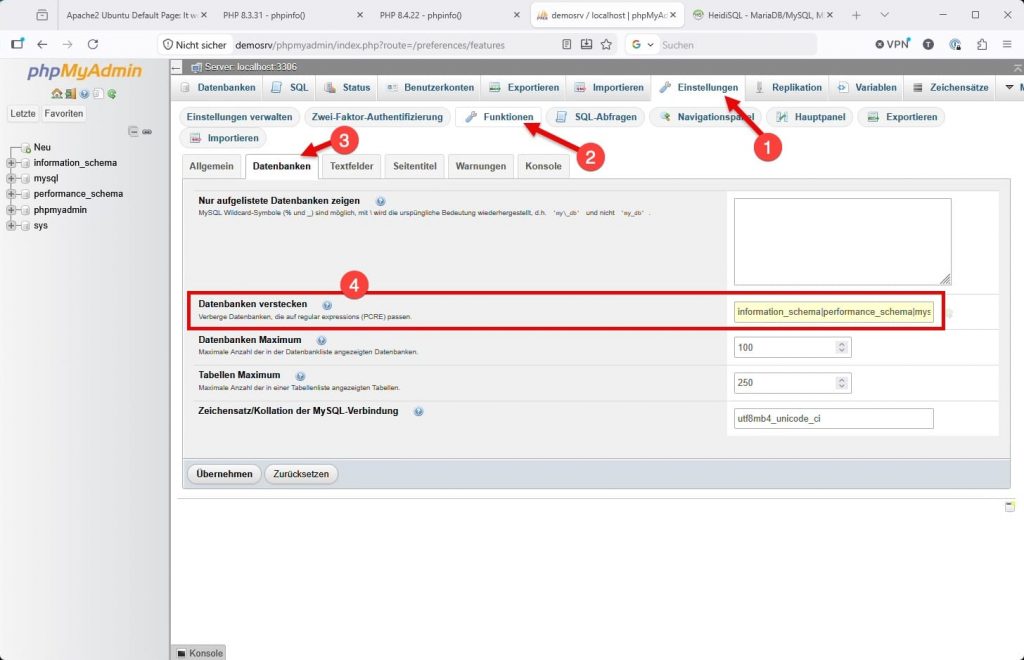Click help icon beside Datenbanken verstecken
This screenshot has width=1024, height=660.
coord(327,305)
